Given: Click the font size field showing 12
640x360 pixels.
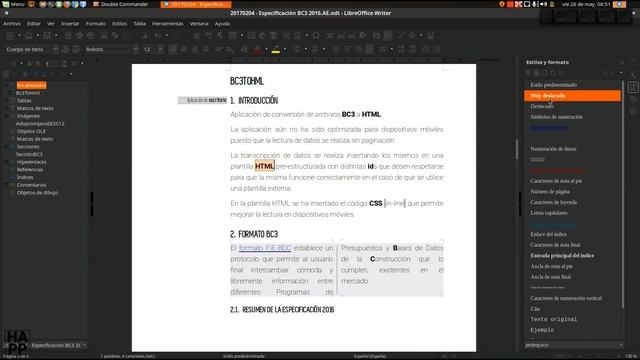Looking at the screenshot, I should click(x=149, y=49).
